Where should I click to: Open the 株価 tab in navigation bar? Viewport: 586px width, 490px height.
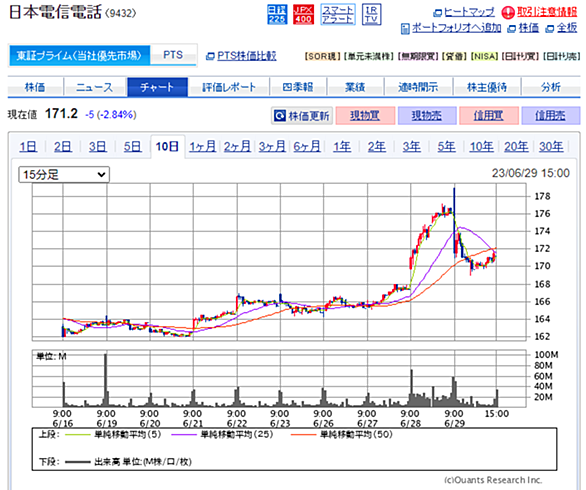pos(35,87)
